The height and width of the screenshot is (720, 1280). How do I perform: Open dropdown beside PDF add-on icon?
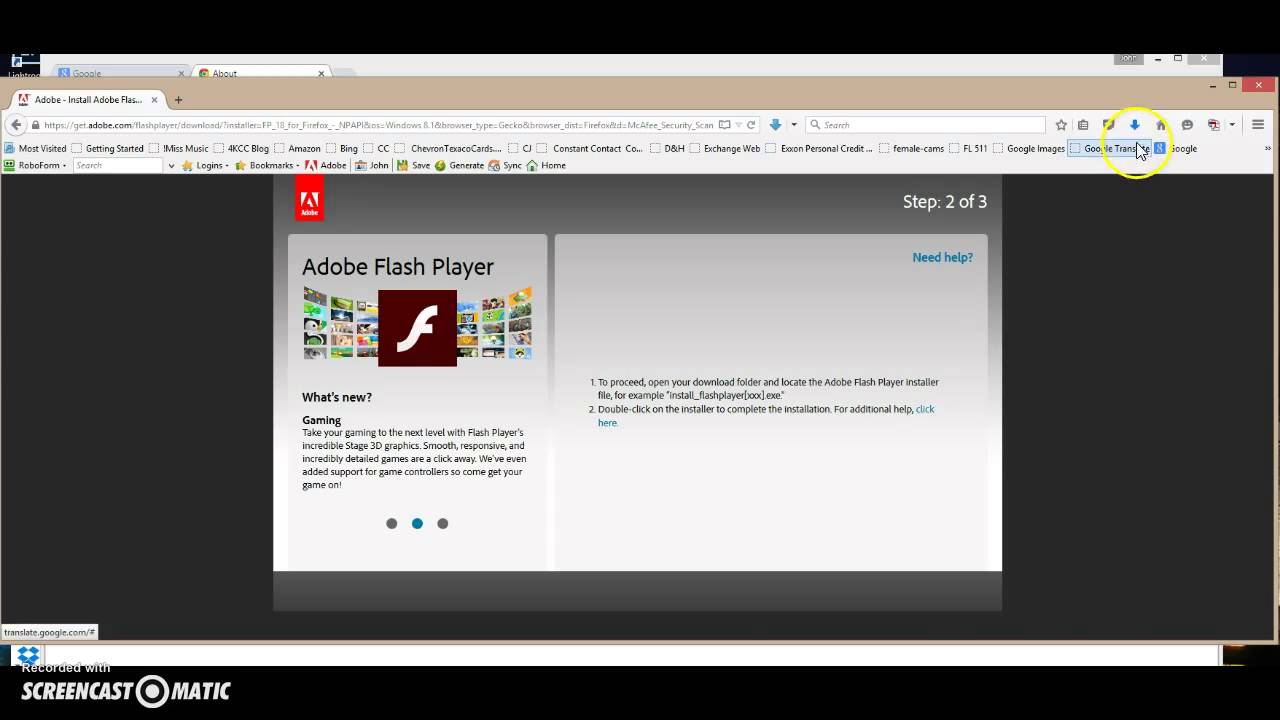coord(1232,125)
